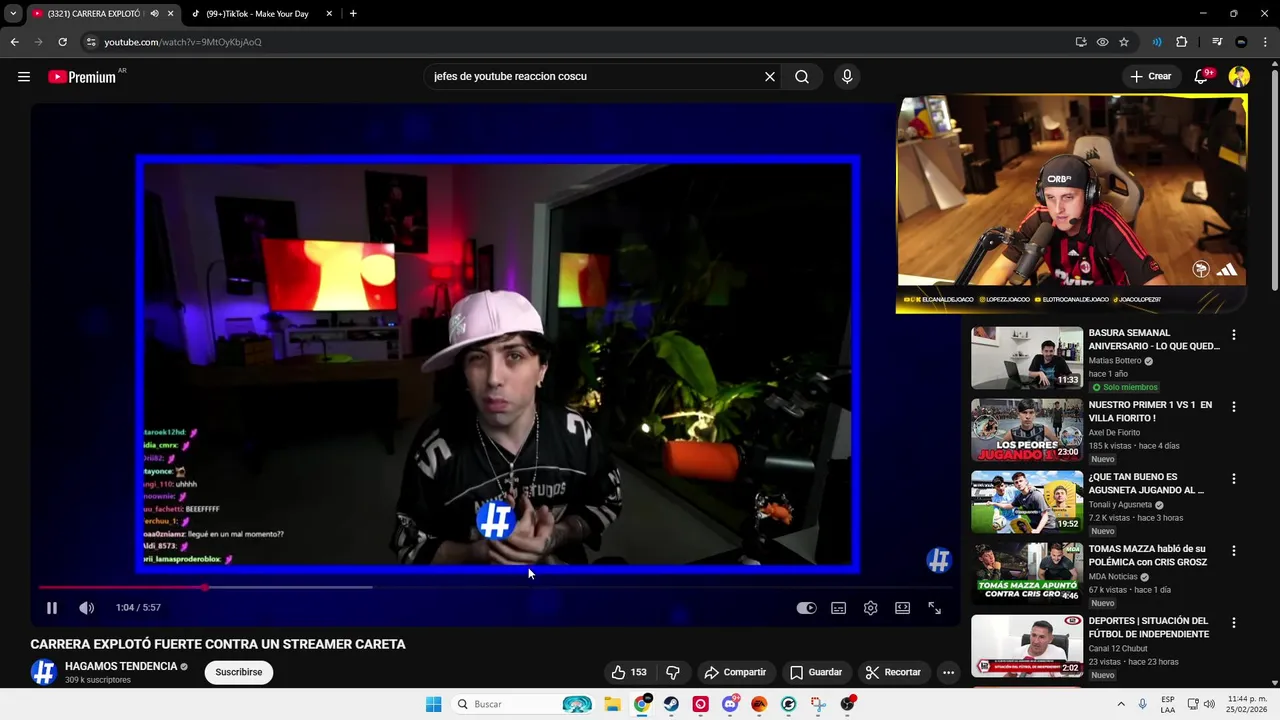
Task: Open options for NUESTRO PRIMER 1 VS 1
Action: click(1234, 407)
